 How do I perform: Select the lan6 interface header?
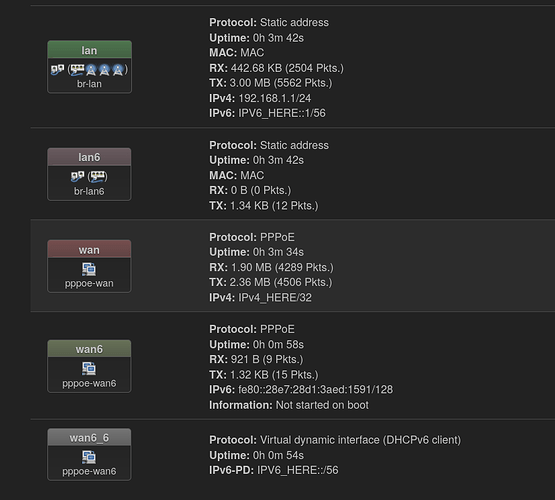point(89,157)
